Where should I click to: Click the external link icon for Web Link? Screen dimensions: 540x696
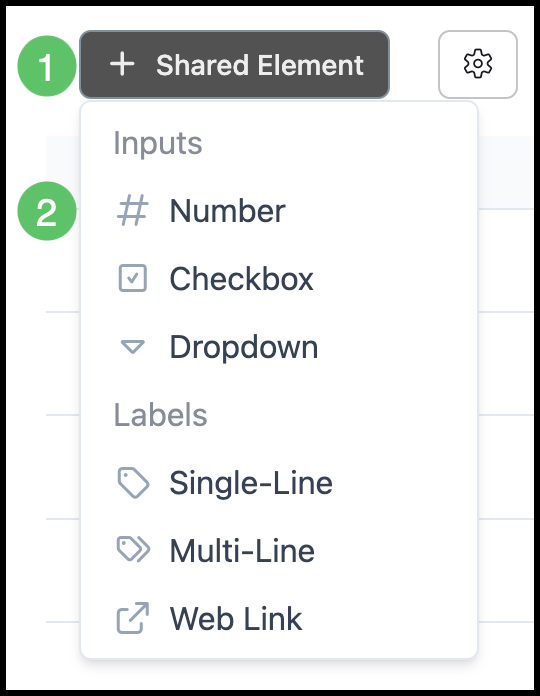tap(132, 618)
